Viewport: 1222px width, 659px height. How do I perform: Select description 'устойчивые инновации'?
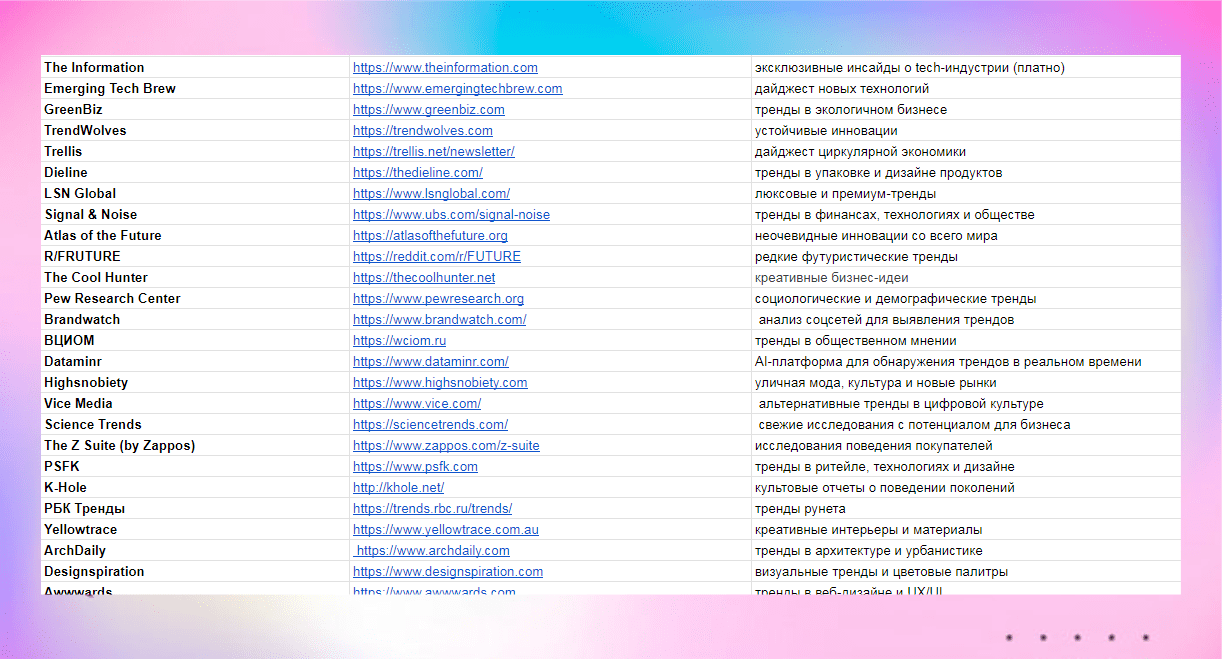pos(826,131)
